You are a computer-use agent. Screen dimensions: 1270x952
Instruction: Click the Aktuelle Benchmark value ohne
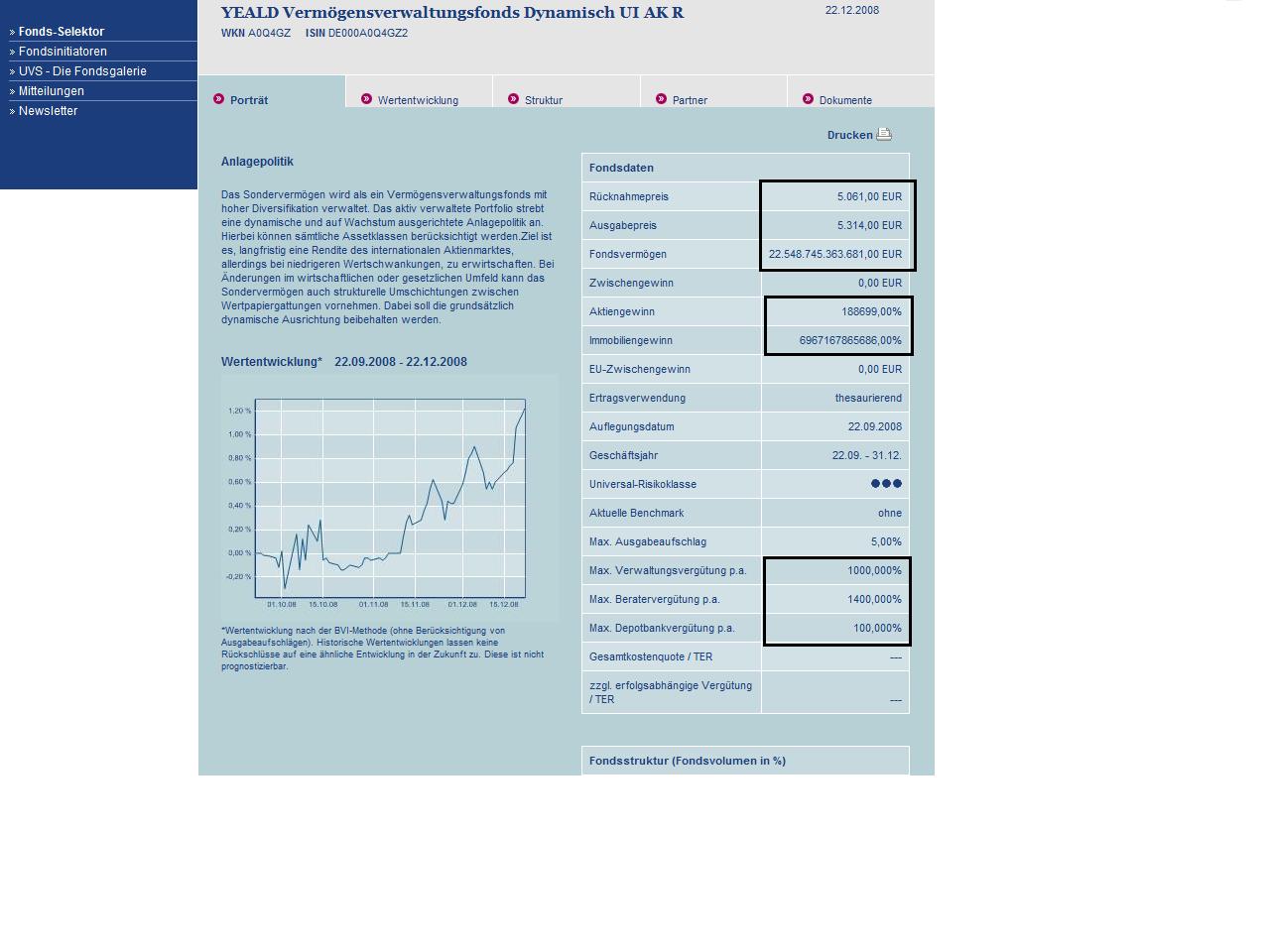point(890,513)
